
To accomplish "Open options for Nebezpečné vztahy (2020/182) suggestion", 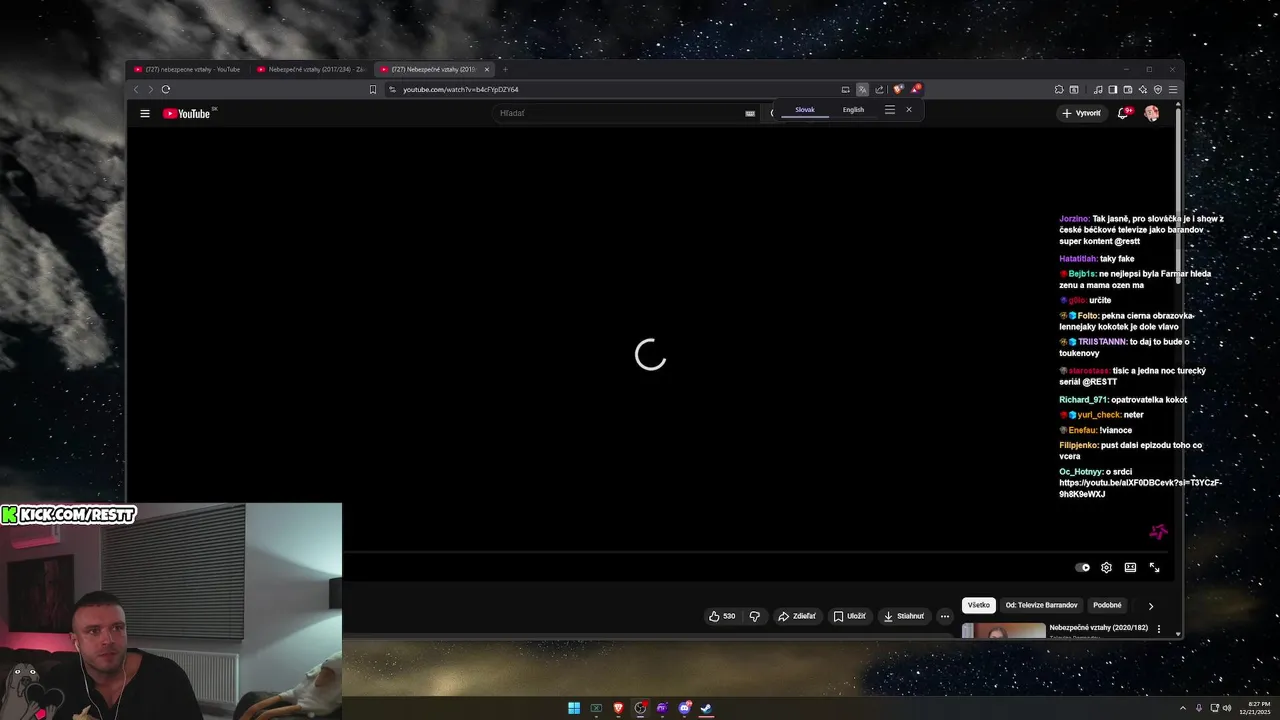I will pyautogui.click(x=1159, y=629).
